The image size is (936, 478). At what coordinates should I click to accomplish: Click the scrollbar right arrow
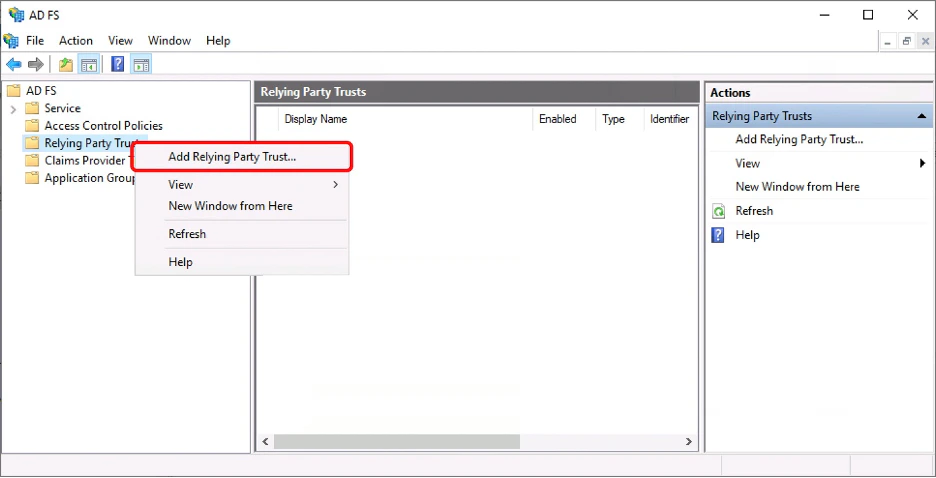click(688, 442)
